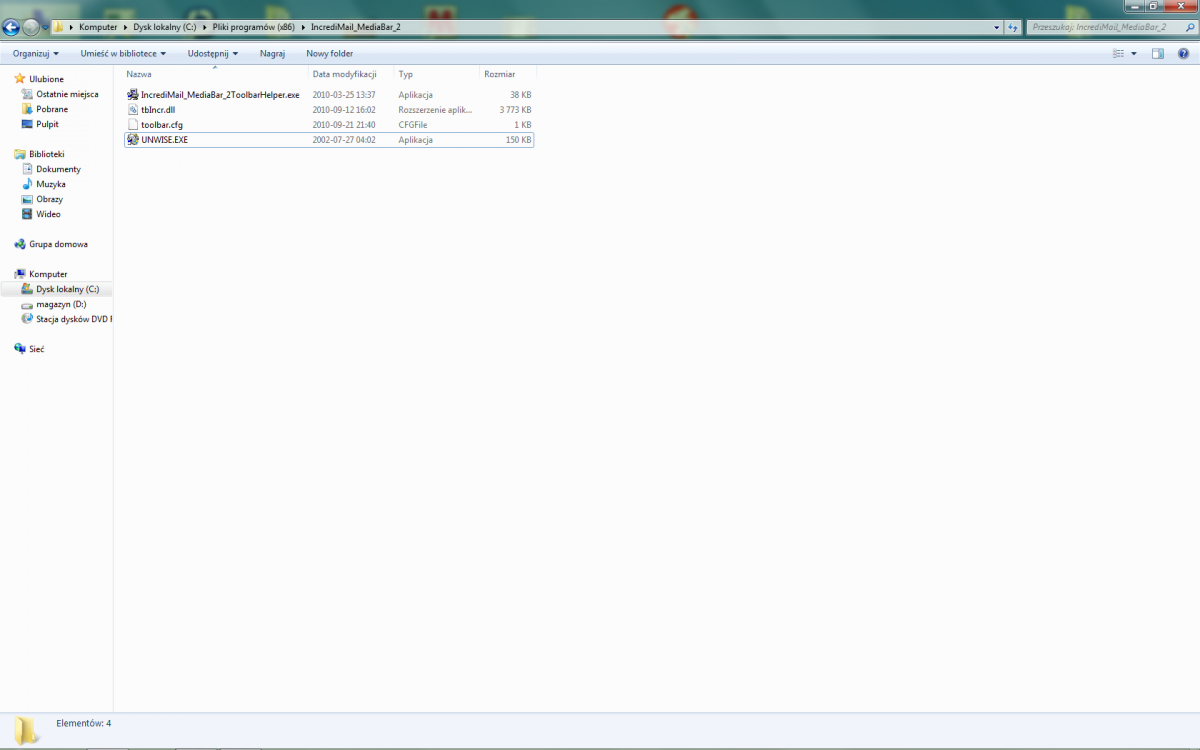Click the date 2010-09-12 16:02
This screenshot has width=1200, height=750.
344,110
